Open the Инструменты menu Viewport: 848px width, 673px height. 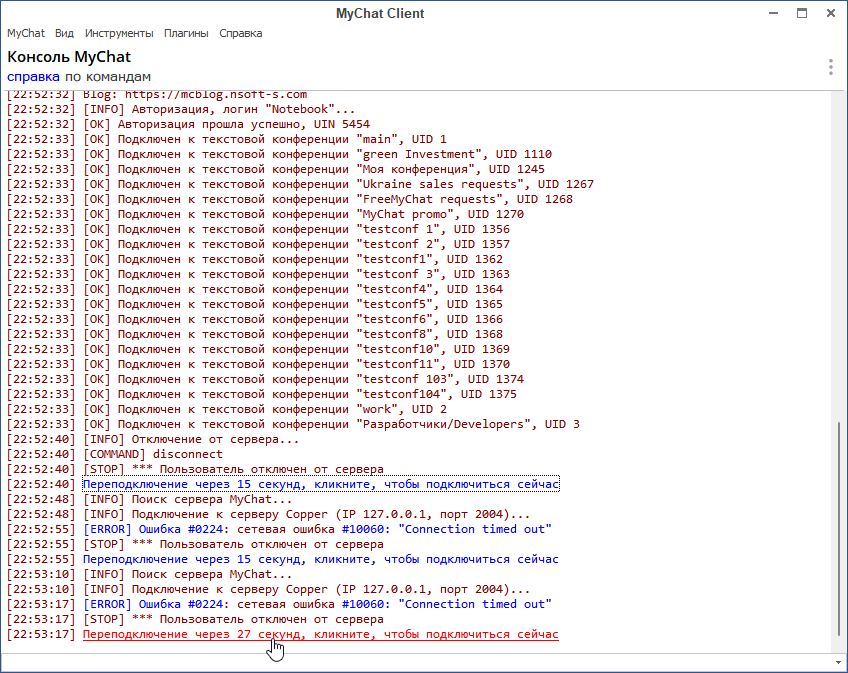[119, 34]
